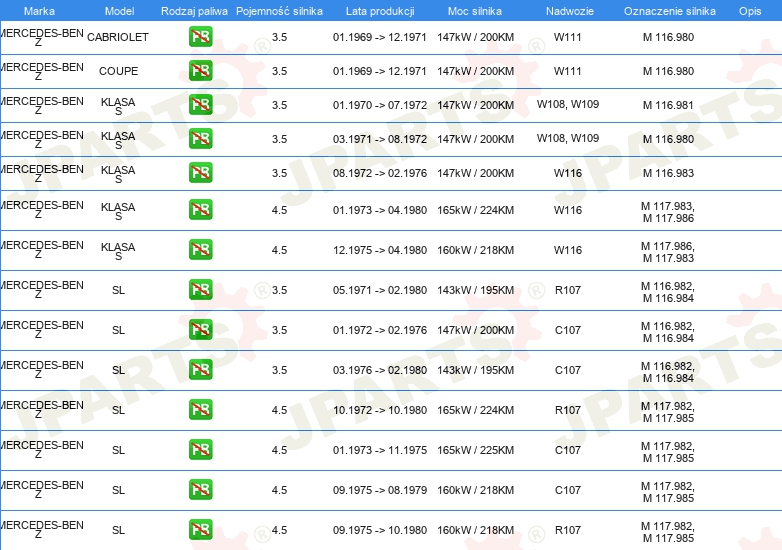
Task: Click engine code M 116.981
Action: [668, 105]
